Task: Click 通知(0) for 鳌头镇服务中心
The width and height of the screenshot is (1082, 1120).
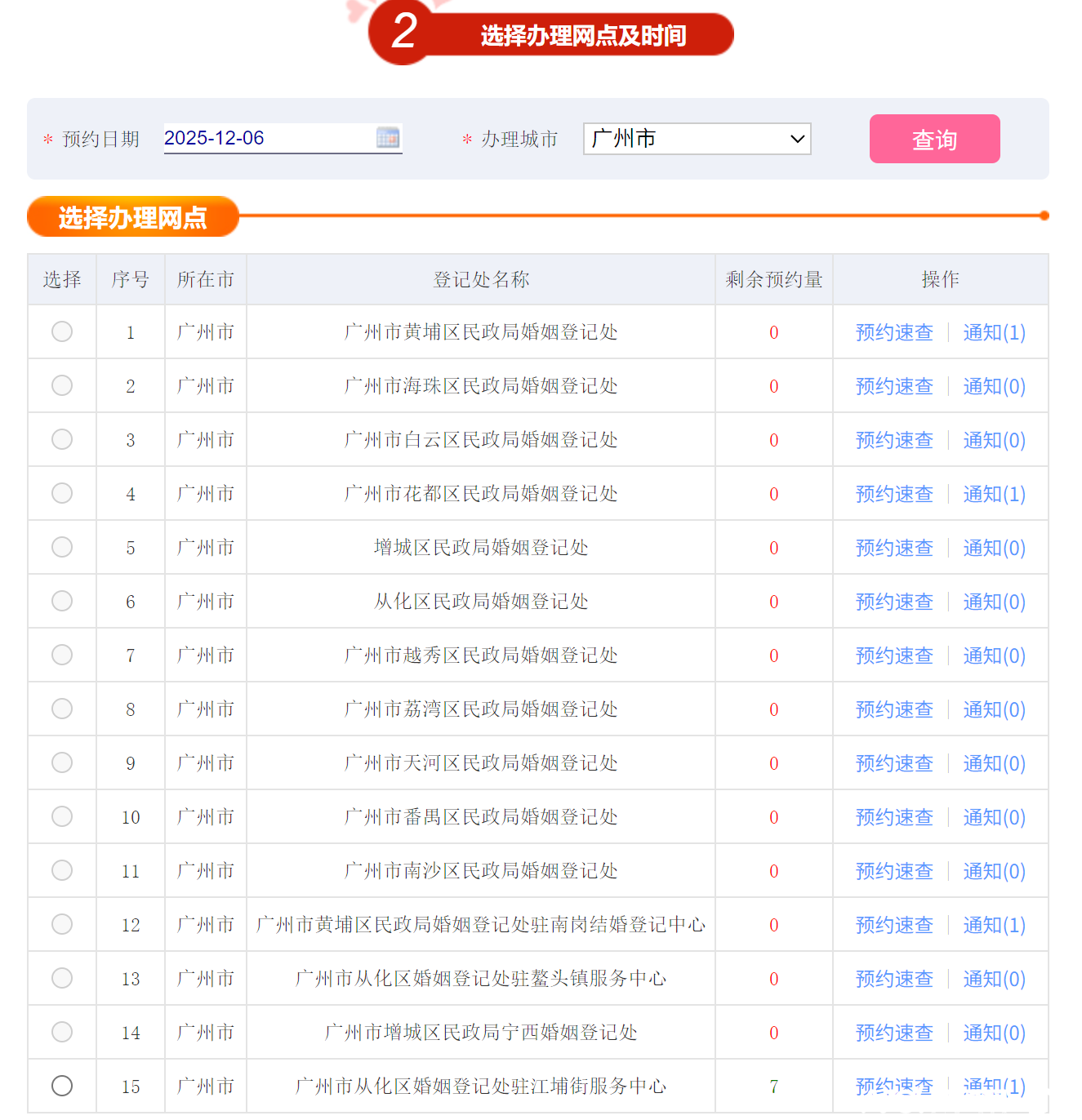Action: pyautogui.click(x=994, y=979)
